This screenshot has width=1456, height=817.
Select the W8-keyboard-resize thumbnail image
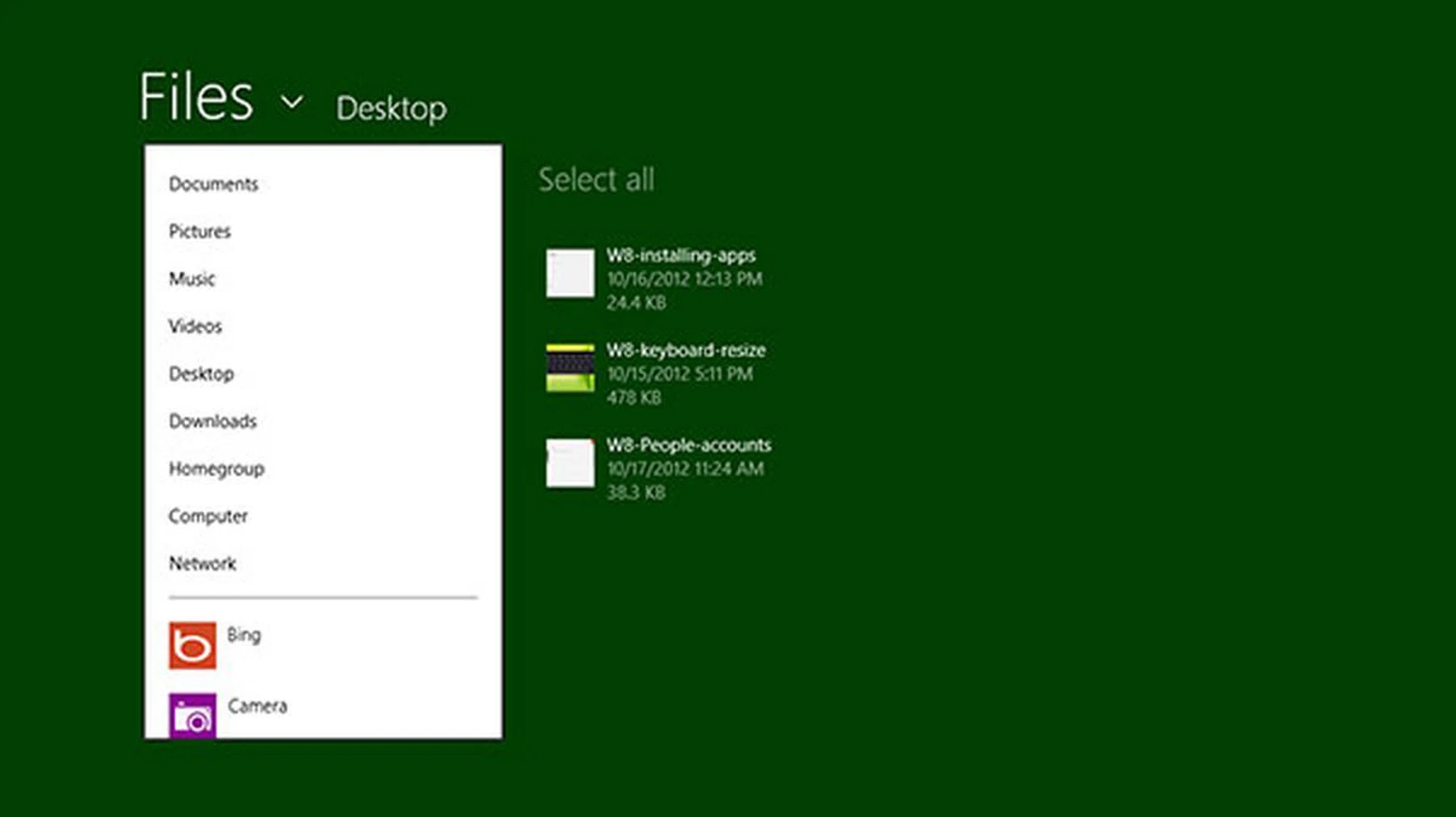pyautogui.click(x=570, y=368)
